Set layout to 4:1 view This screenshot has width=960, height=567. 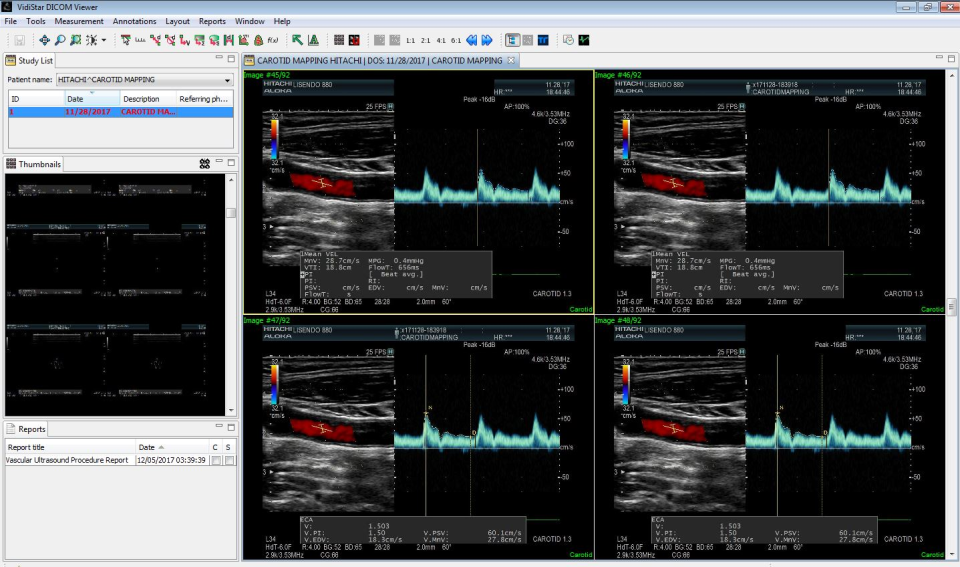pyautogui.click(x=441, y=40)
